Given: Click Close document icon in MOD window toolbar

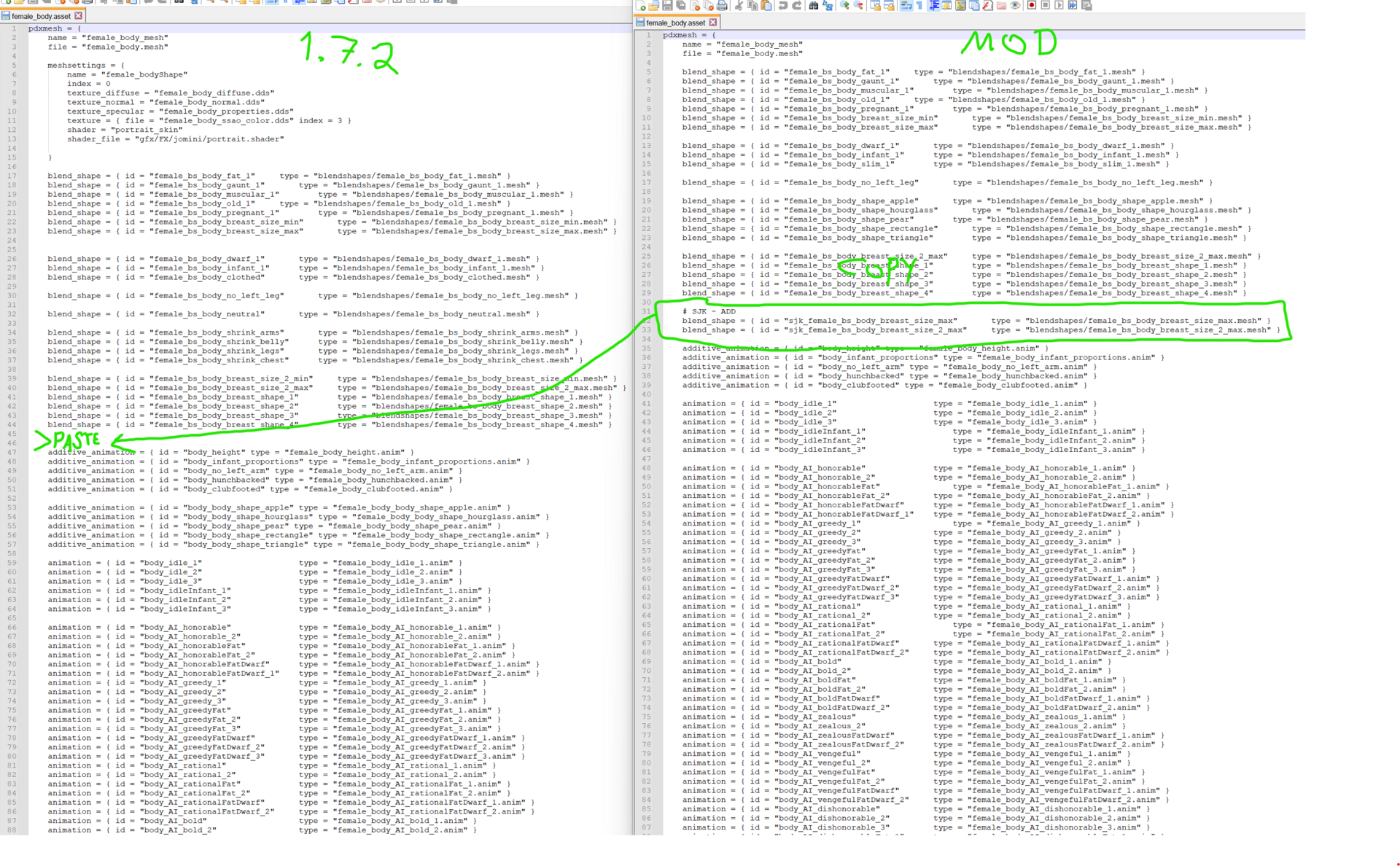Looking at the screenshot, I should coord(695,5).
